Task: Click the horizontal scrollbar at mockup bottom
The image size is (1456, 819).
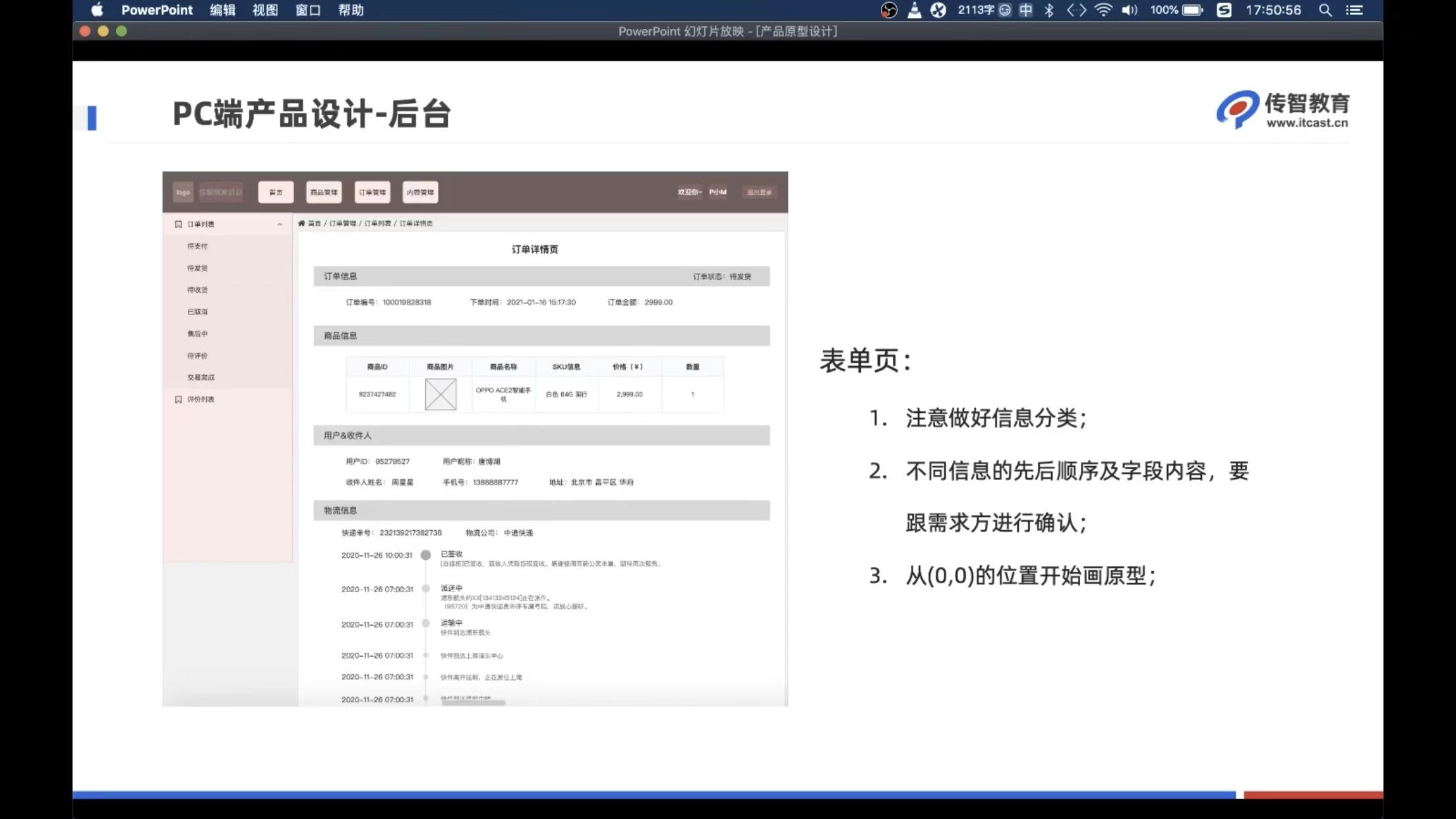Action: pos(473,703)
